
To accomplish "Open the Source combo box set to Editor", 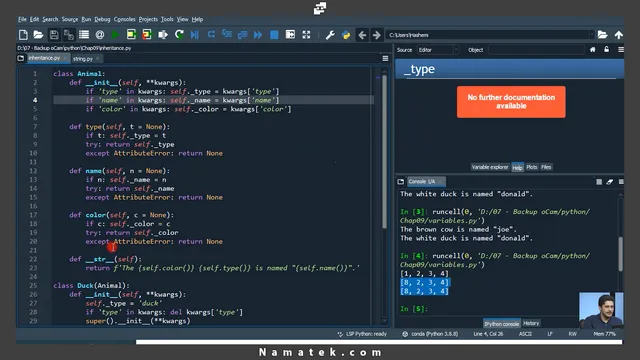I will [x=438, y=50].
